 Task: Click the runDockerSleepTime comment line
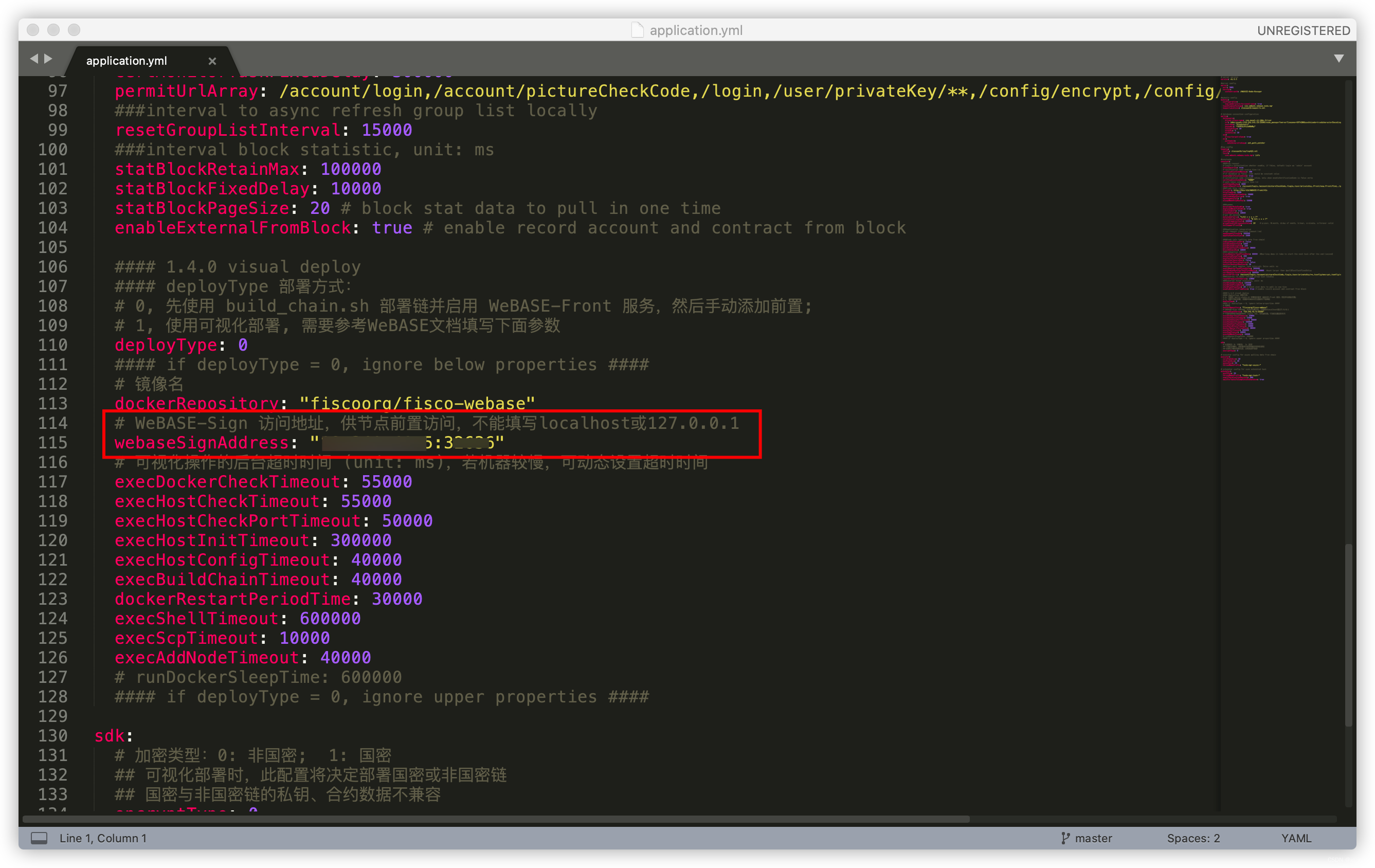(258, 677)
